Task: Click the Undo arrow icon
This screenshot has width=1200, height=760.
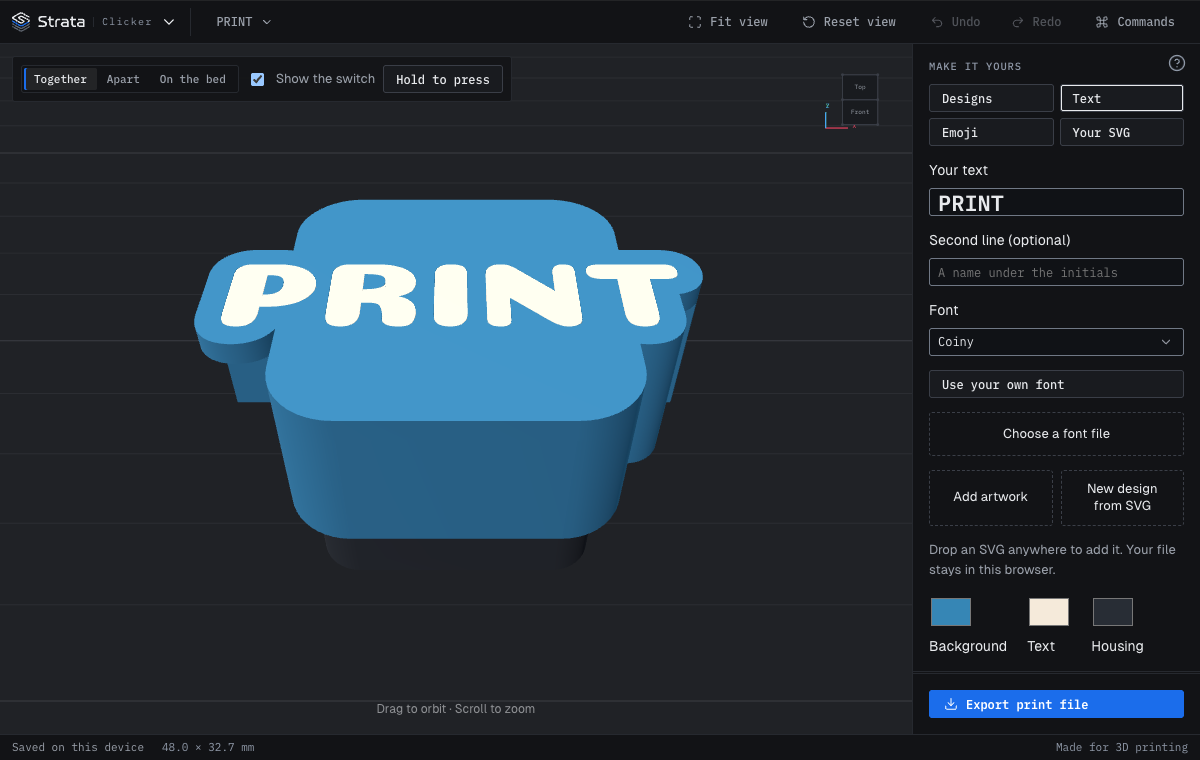Action: [937, 22]
